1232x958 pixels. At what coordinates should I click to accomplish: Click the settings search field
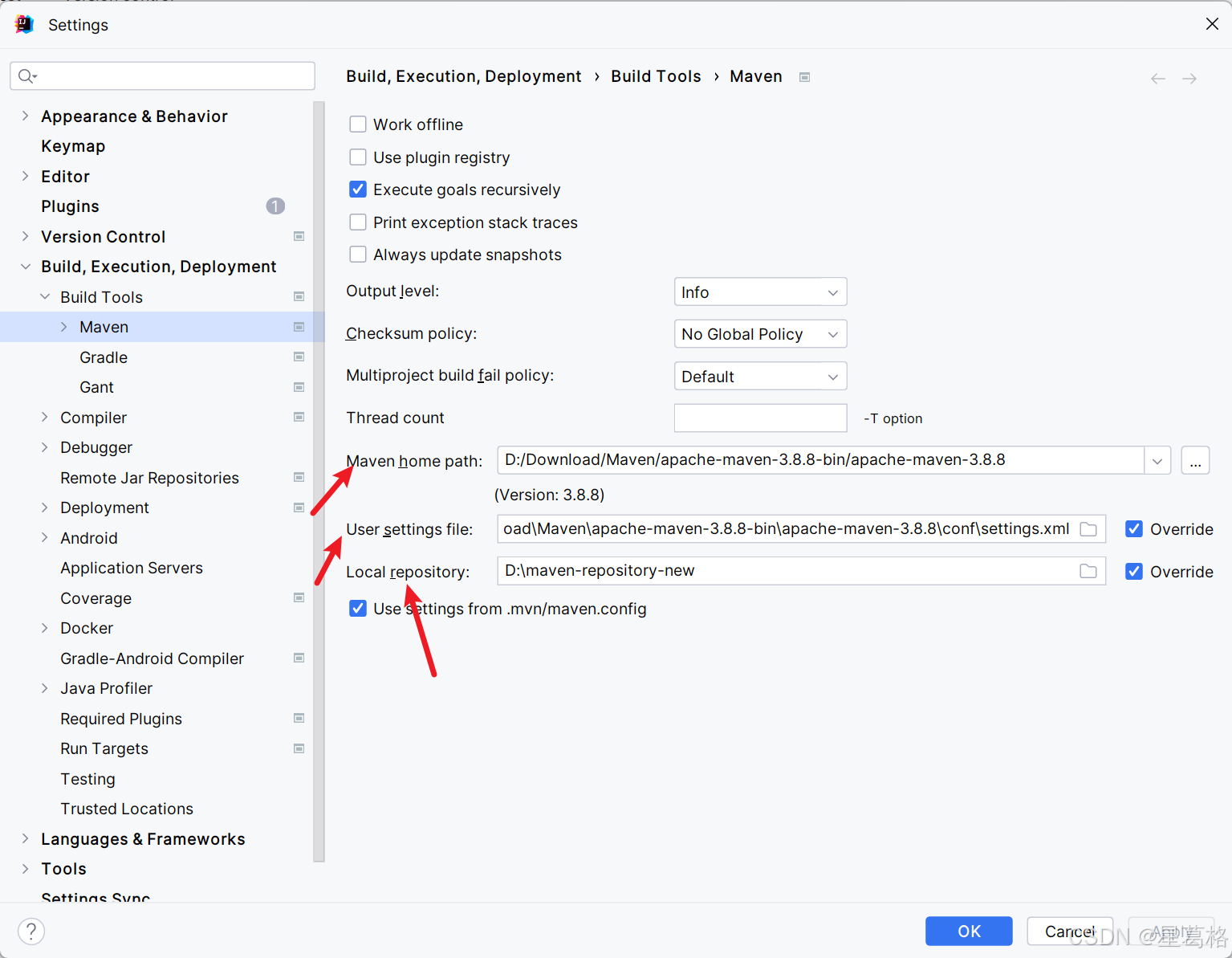[162, 76]
